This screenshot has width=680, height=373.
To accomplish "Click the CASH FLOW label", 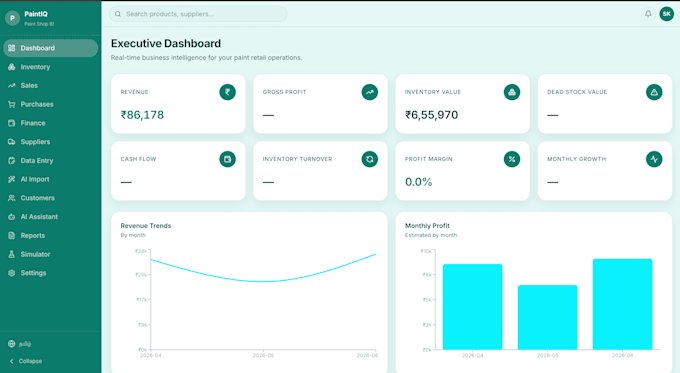I will point(138,159).
